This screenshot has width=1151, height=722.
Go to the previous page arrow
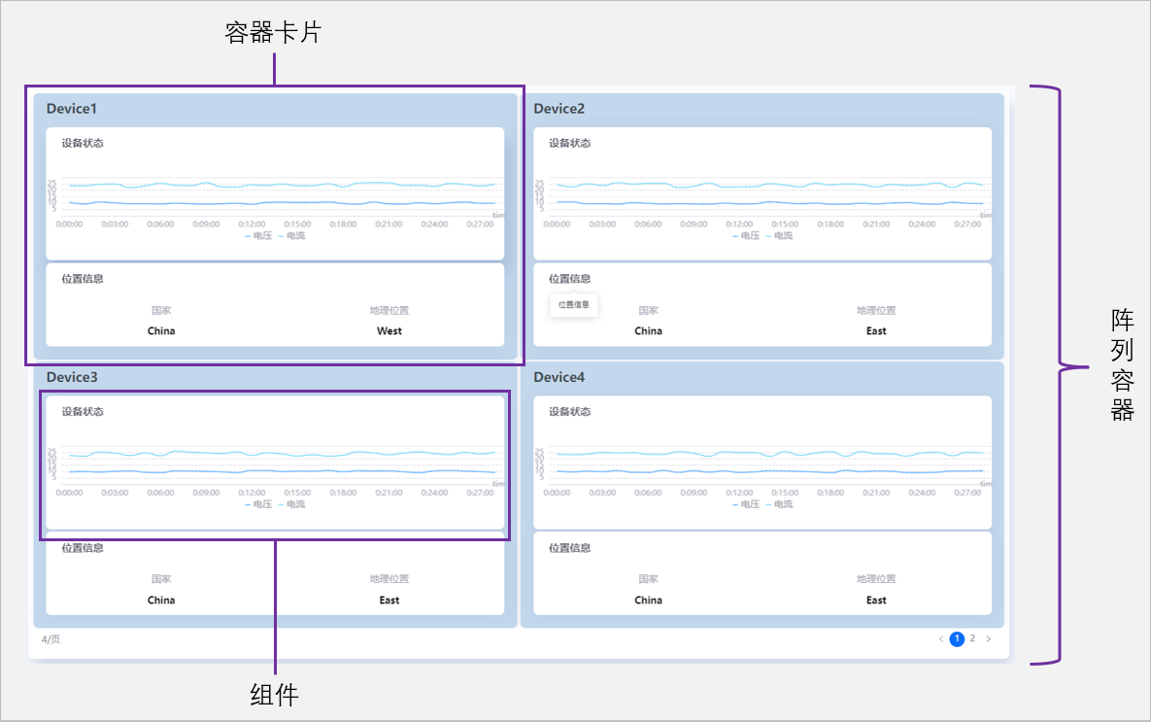point(940,639)
